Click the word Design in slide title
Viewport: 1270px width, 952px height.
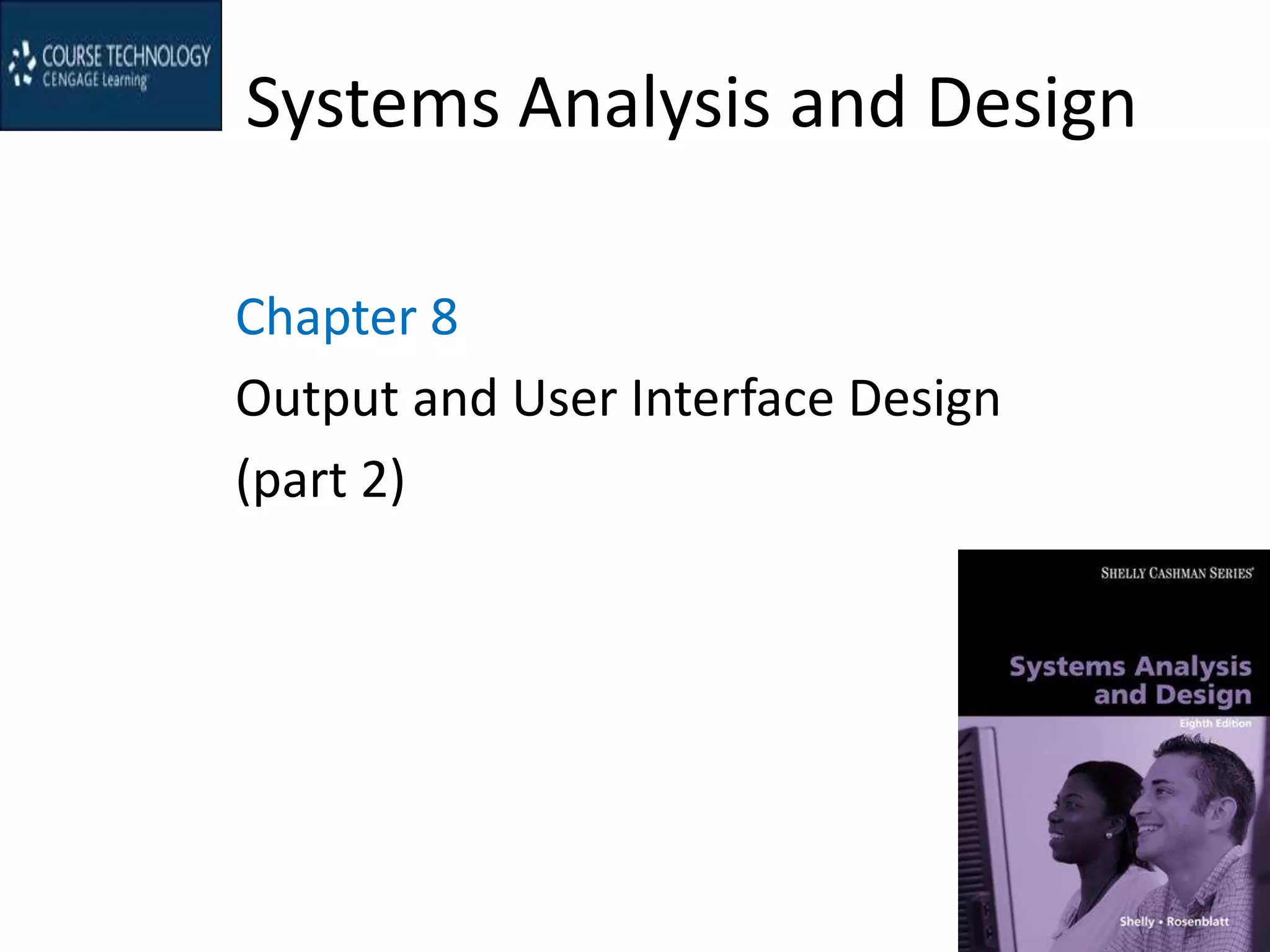click(x=1031, y=103)
